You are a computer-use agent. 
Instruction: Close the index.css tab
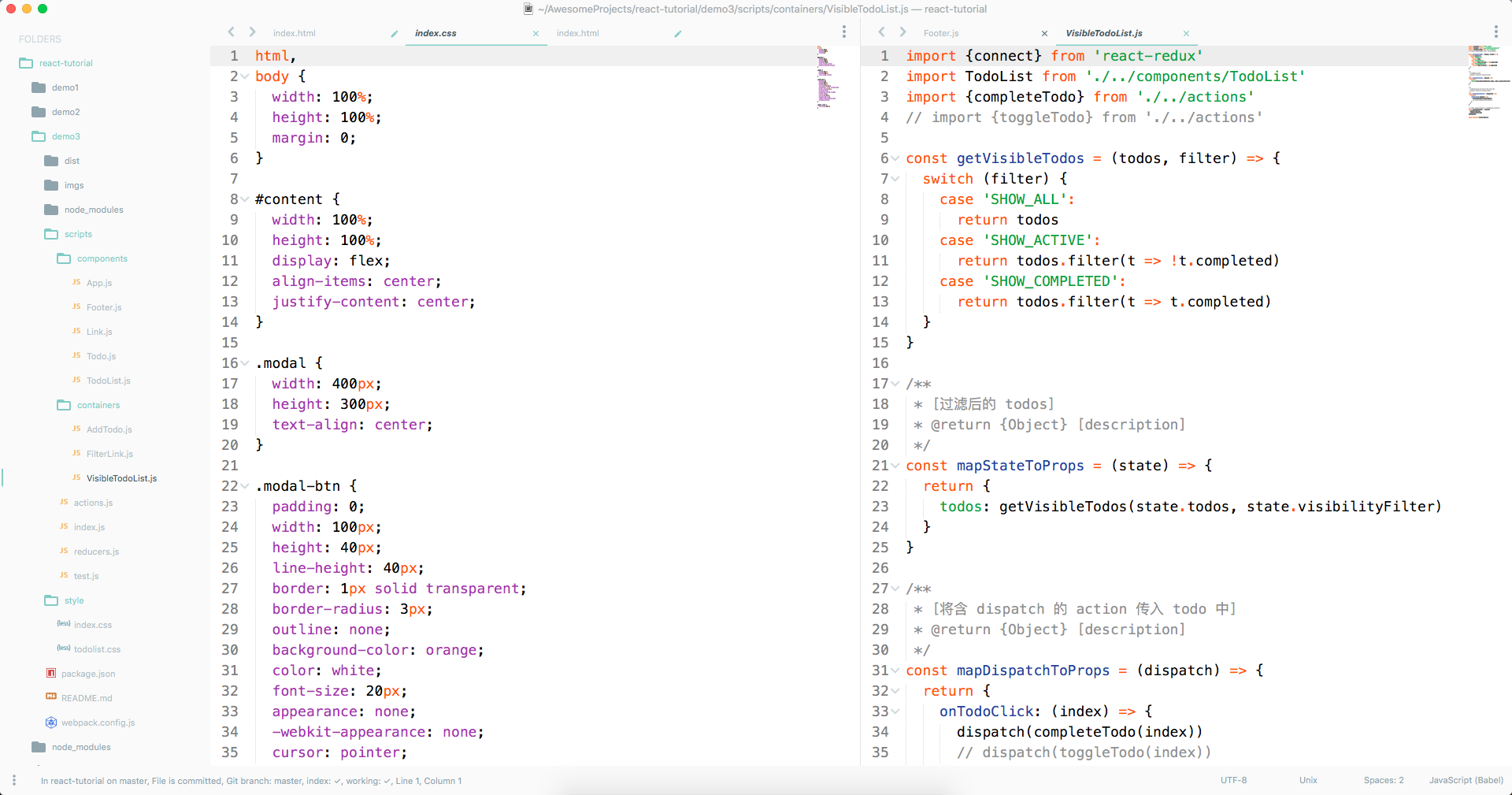[535, 33]
